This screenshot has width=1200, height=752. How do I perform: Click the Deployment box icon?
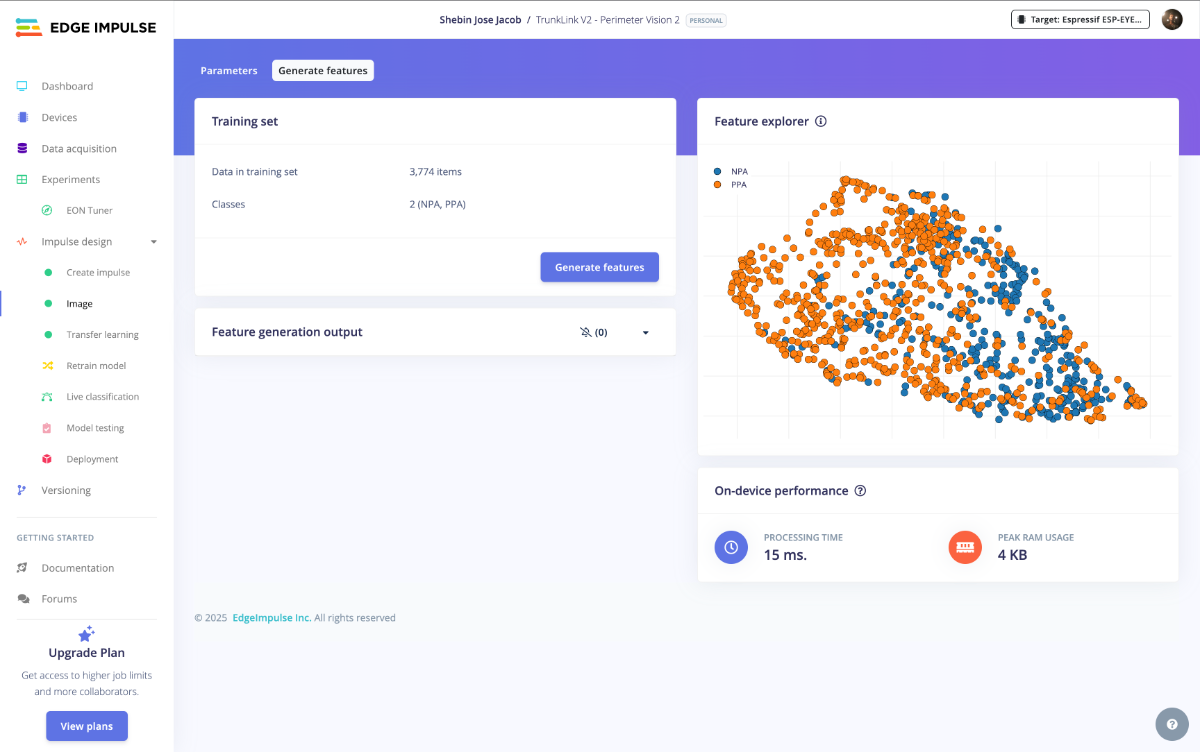[47, 459]
